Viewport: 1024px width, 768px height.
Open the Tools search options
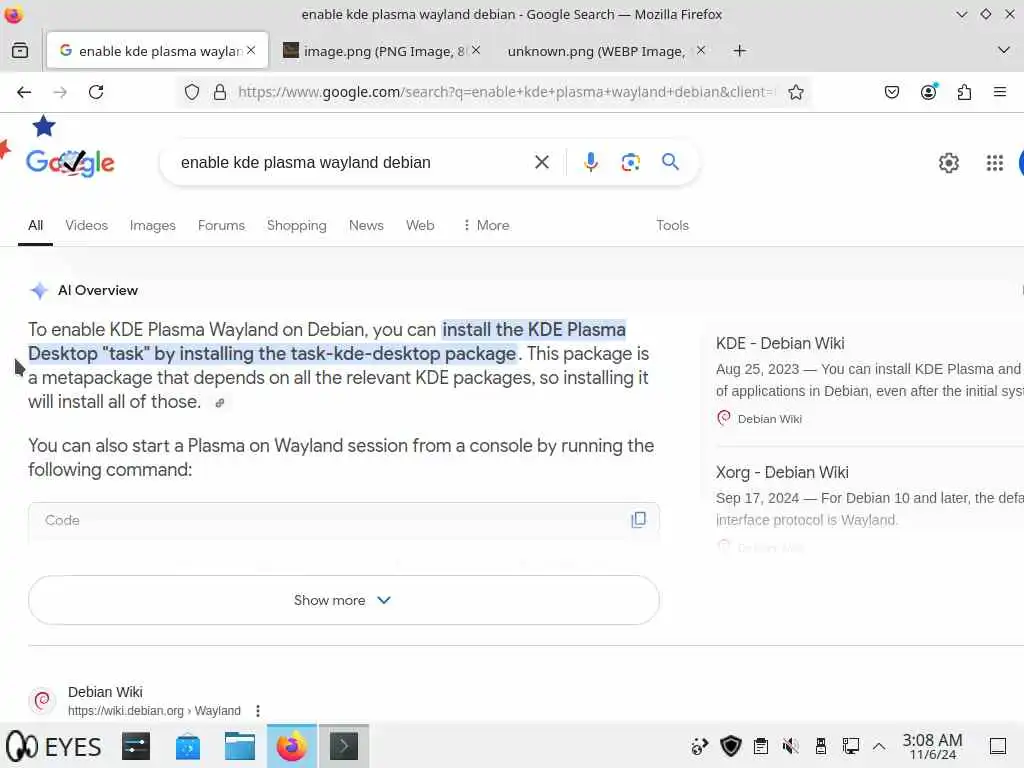672,225
